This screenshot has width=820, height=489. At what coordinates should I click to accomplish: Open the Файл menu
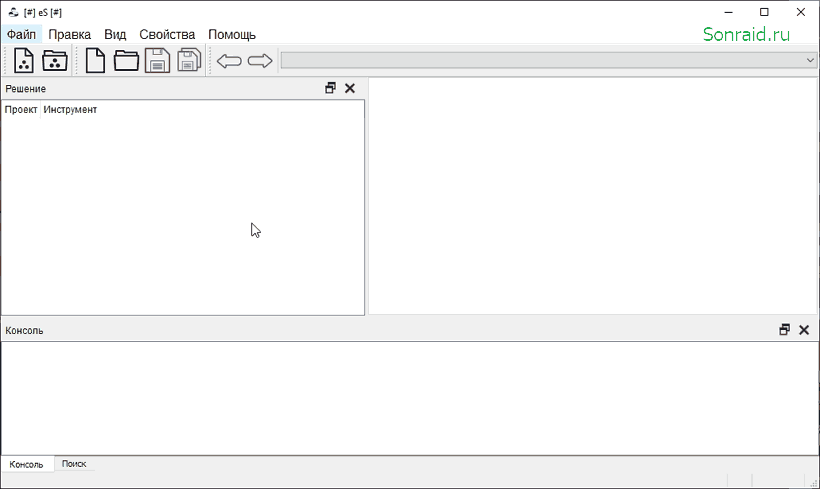21,35
